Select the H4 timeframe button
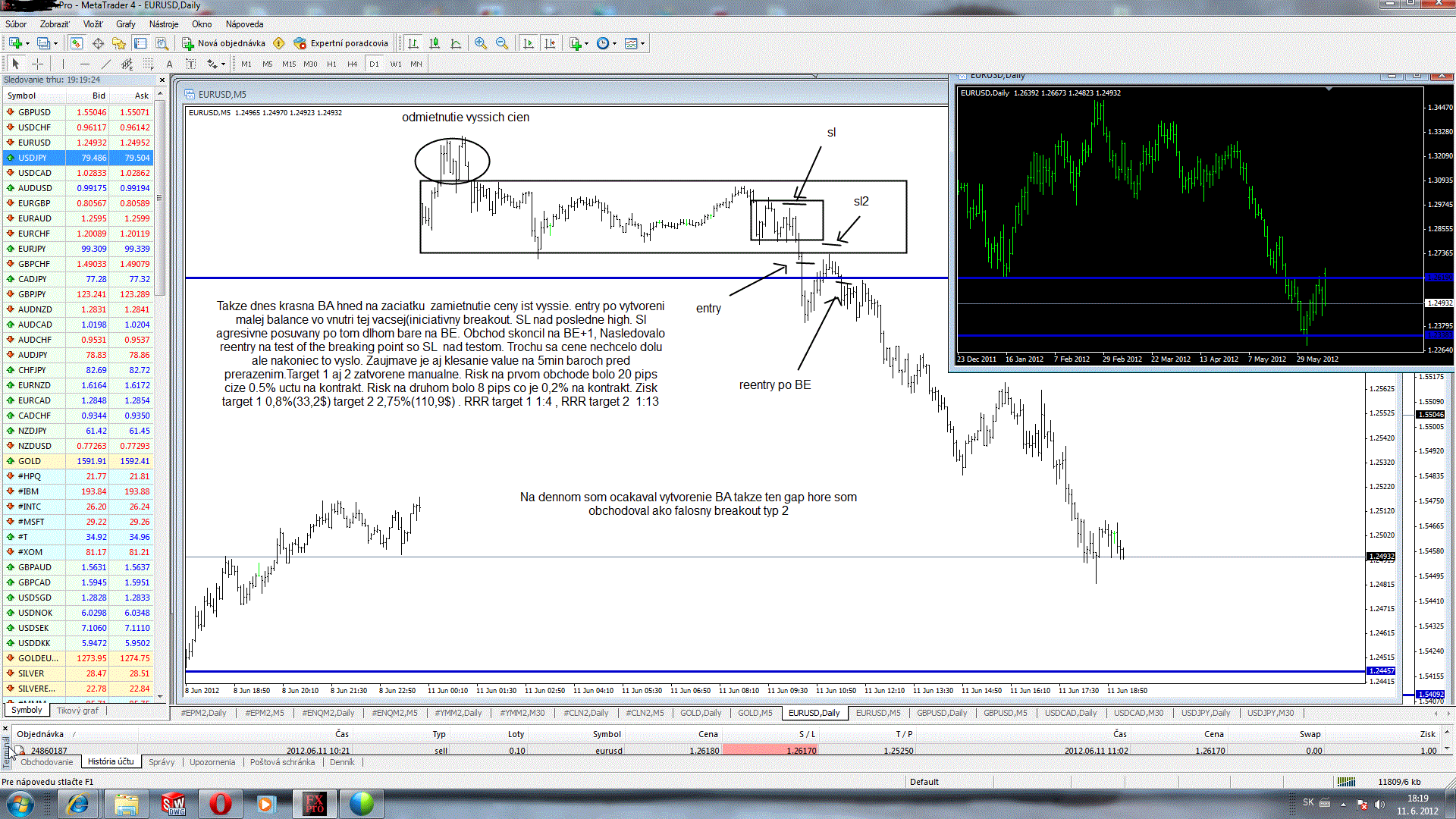 coord(352,64)
